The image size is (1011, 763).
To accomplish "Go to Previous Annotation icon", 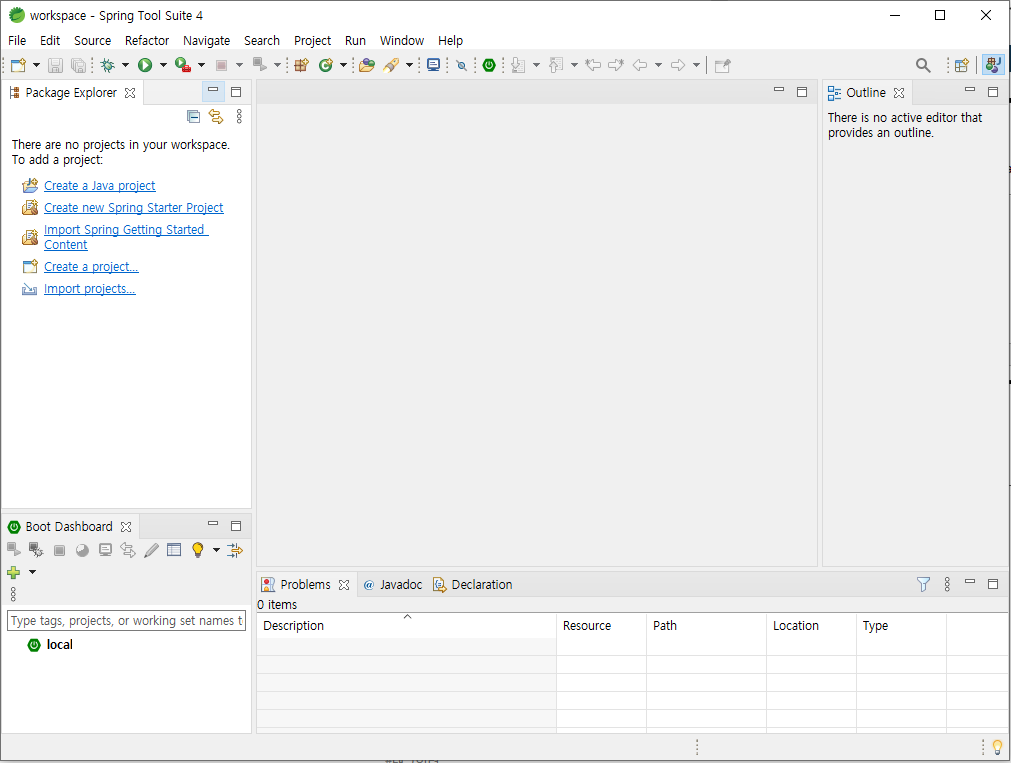I will click(x=556, y=65).
